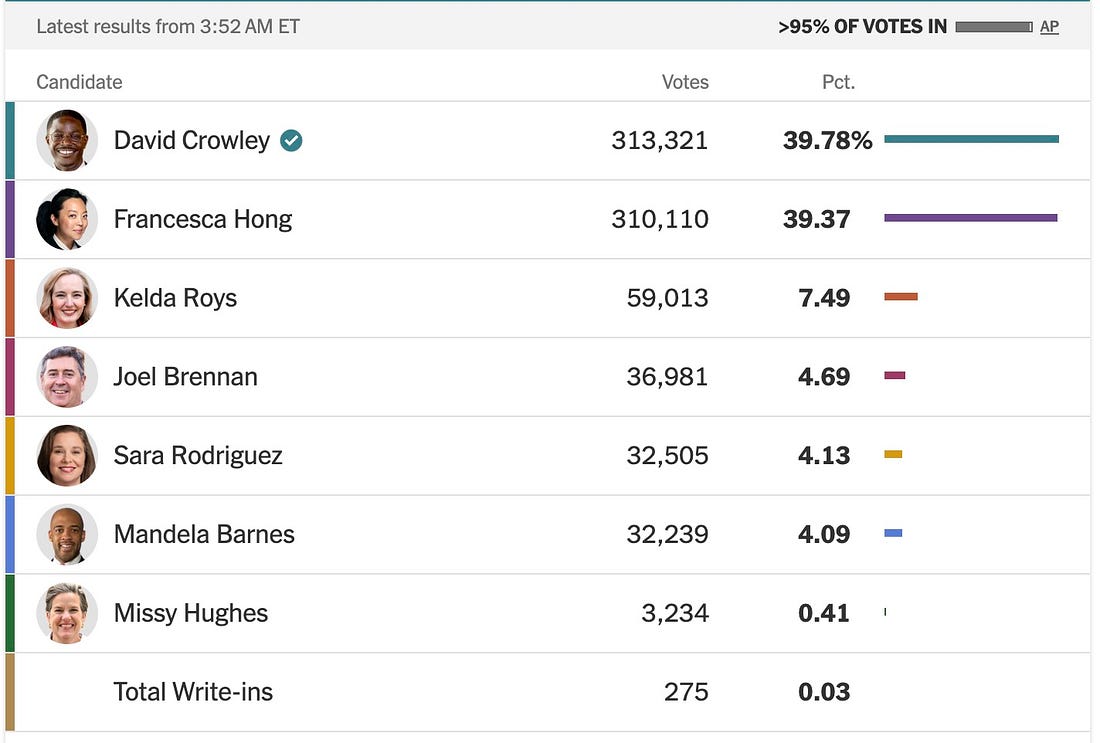This screenshot has height=743, width=1100.
Task: Select the Total Write-ins row label
Action: [x=193, y=692]
